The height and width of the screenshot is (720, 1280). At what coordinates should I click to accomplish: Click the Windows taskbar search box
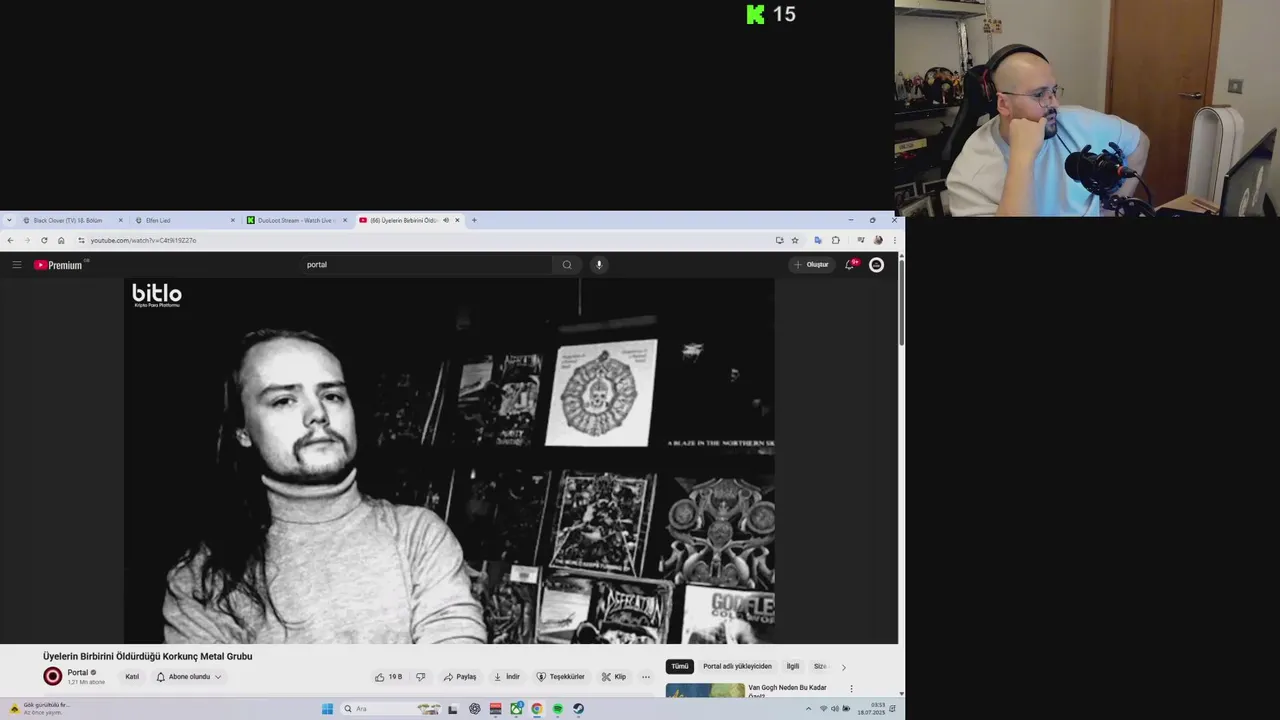pyautogui.click(x=390, y=709)
